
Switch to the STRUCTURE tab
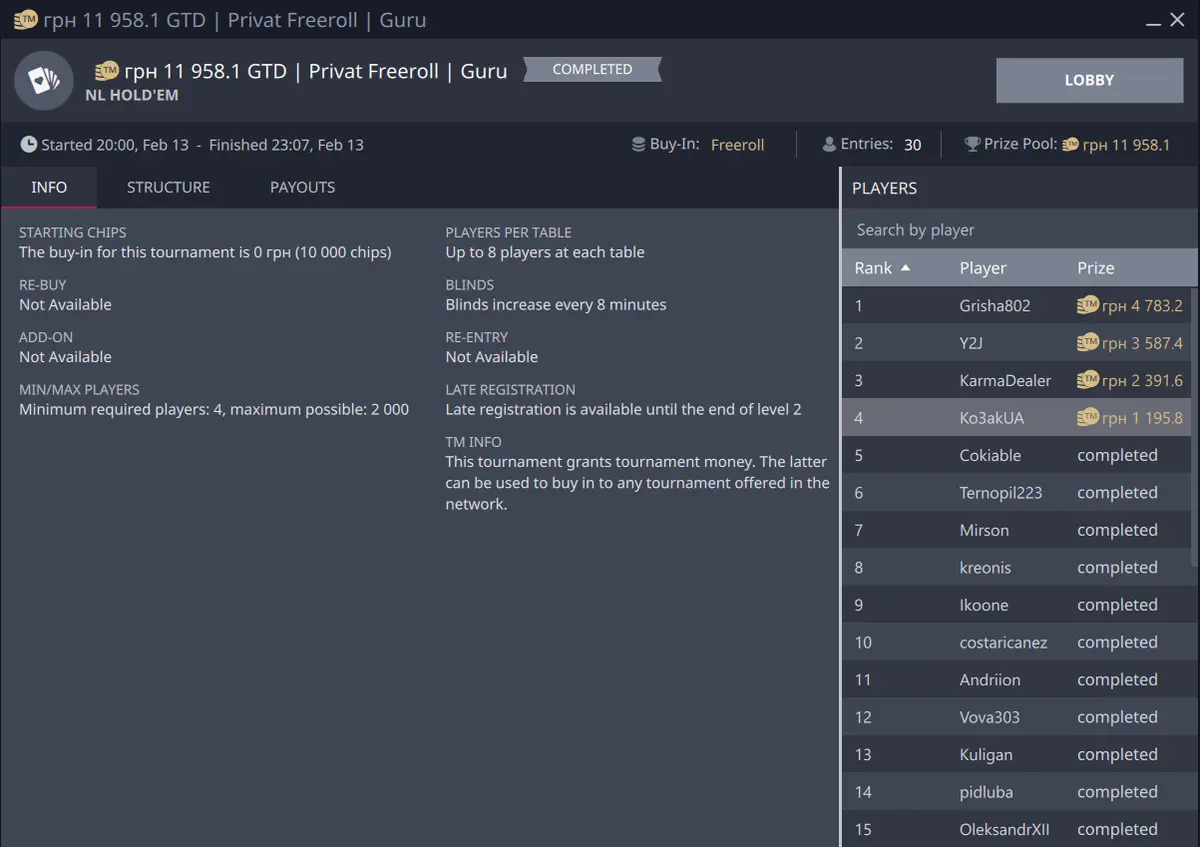coord(168,188)
